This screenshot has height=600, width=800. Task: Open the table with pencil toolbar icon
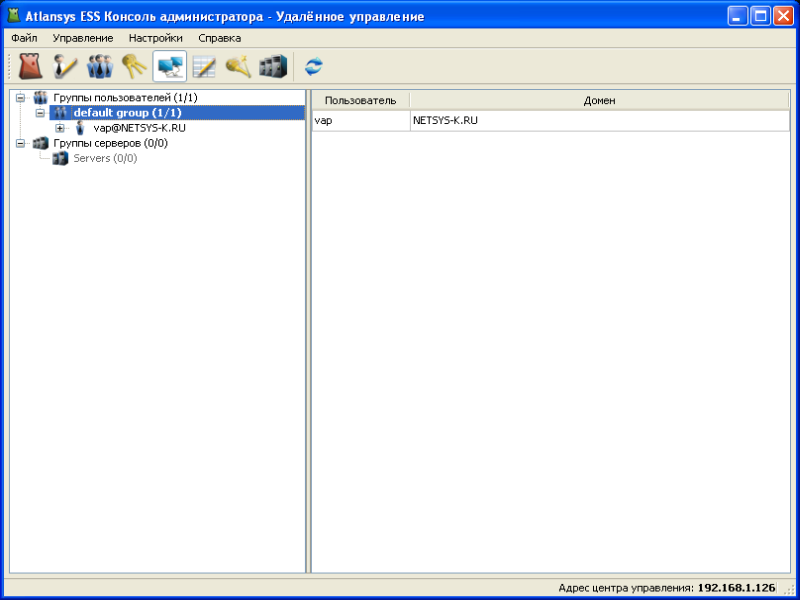tap(204, 66)
